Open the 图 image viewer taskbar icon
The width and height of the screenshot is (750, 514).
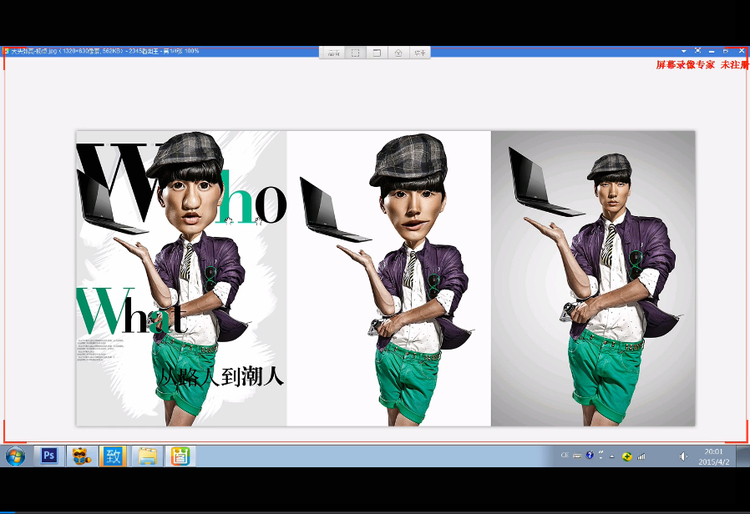point(180,456)
